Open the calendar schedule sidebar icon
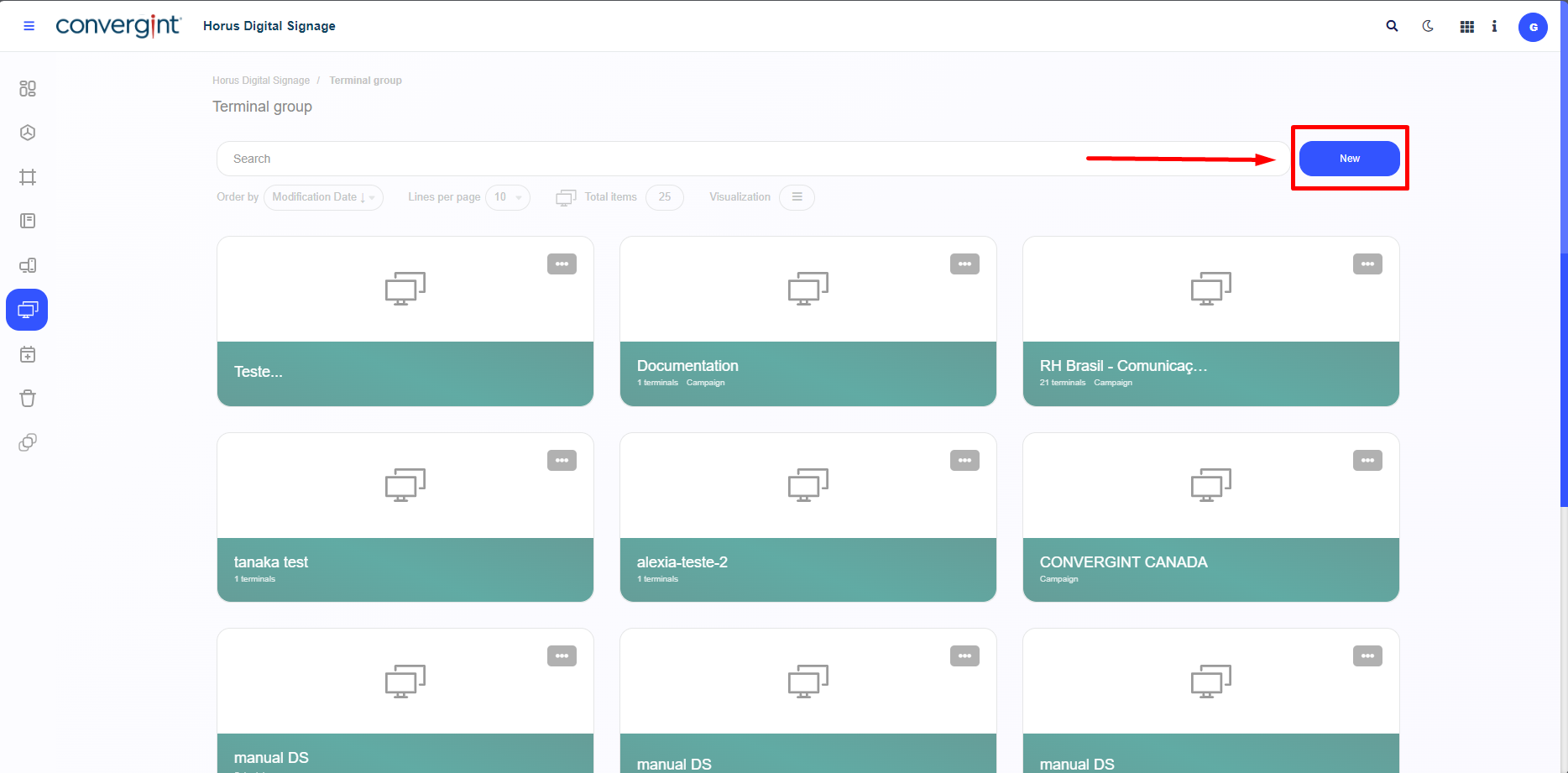This screenshot has width=1568, height=773. pyautogui.click(x=28, y=354)
